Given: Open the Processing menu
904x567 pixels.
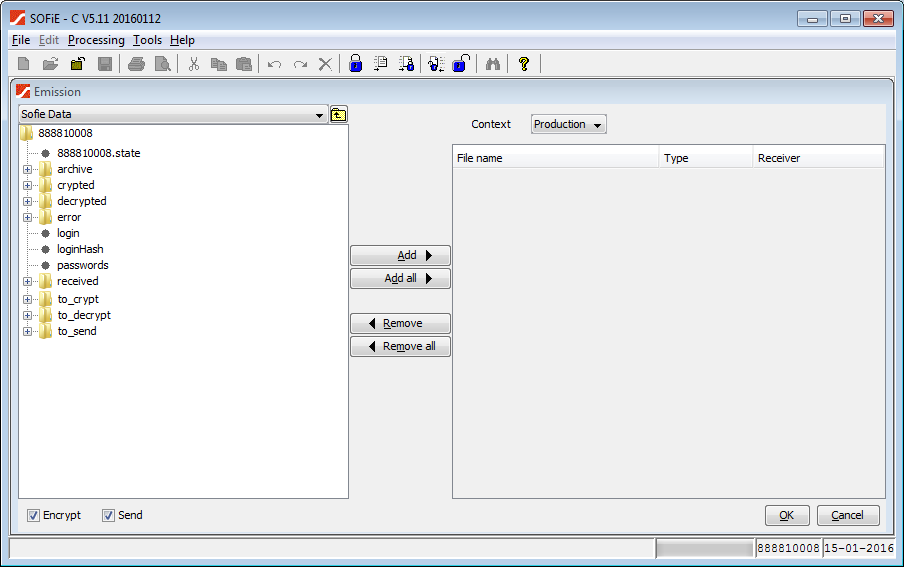Looking at the screenshot, I should pos(96,40).
